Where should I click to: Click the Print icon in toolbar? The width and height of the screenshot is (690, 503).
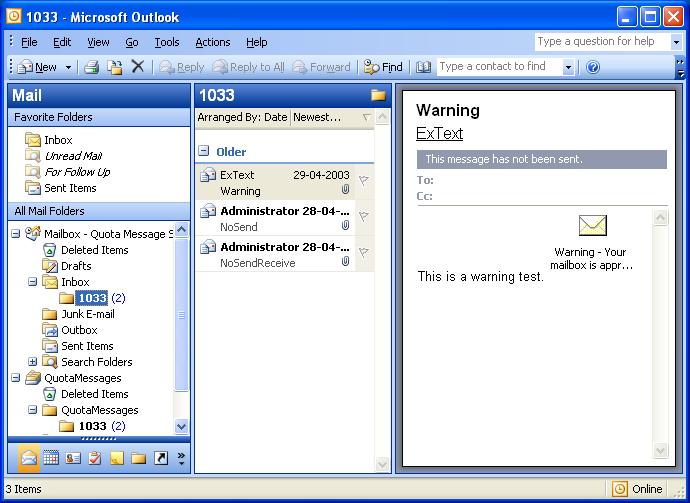click(91, 67)
